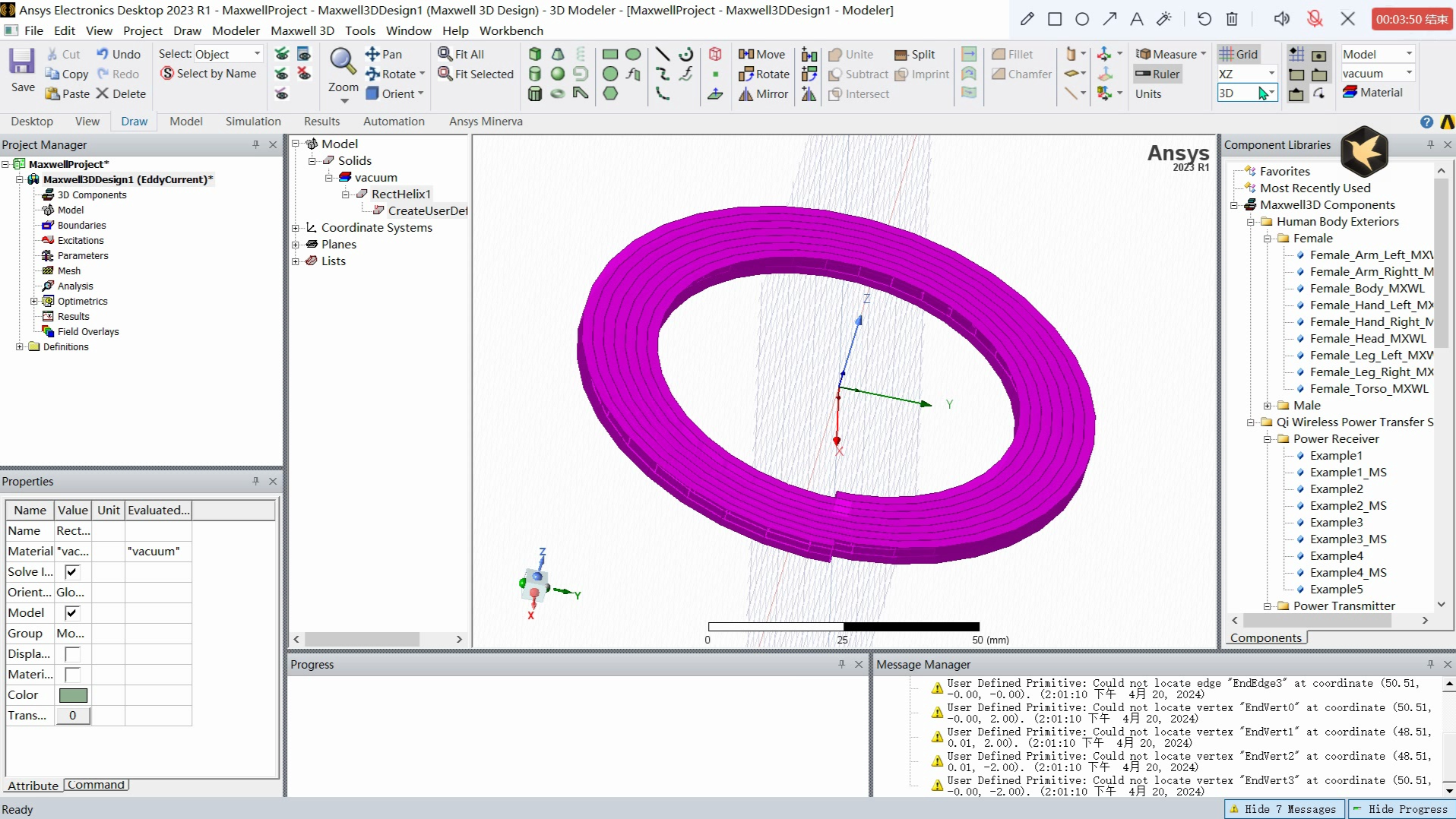Toggle the Ruler display
This screenshot has height=819, width=1456.
(x=1157, y=74)
